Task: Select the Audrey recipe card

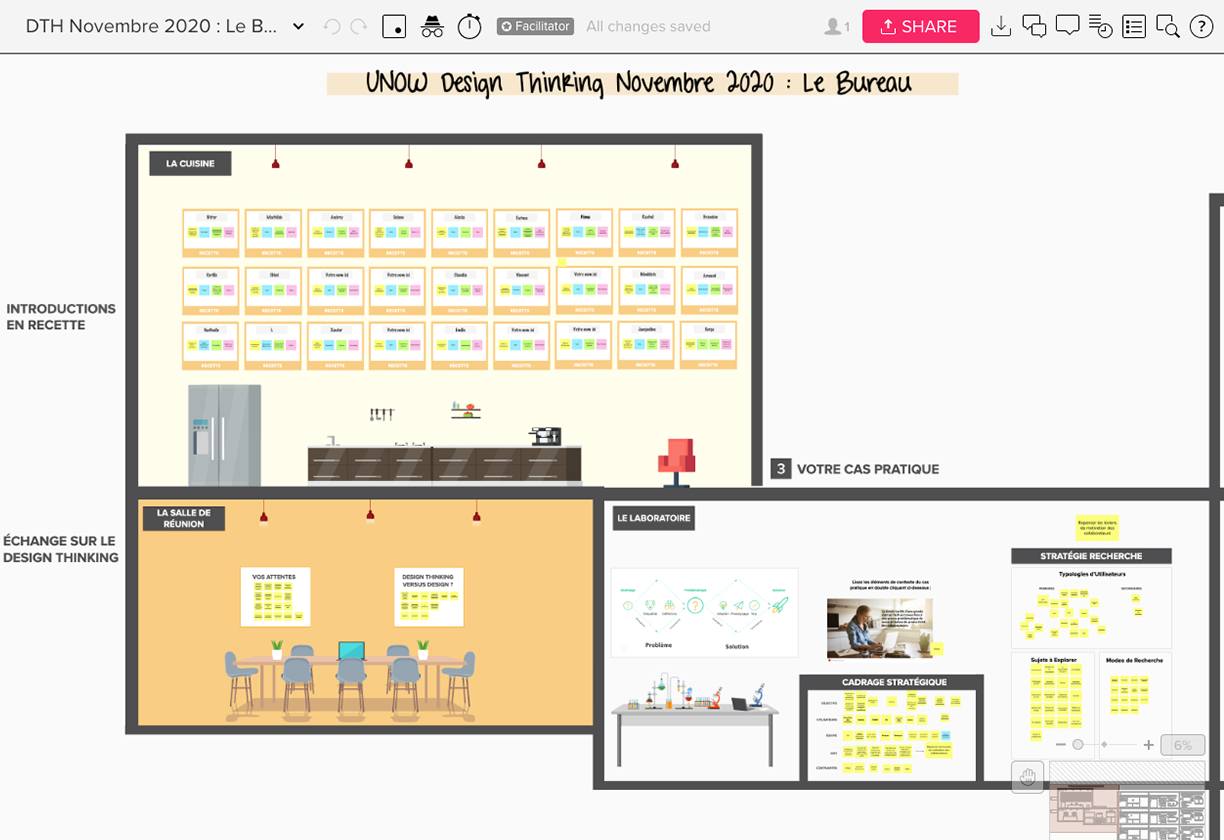Action: coord(336,234)
